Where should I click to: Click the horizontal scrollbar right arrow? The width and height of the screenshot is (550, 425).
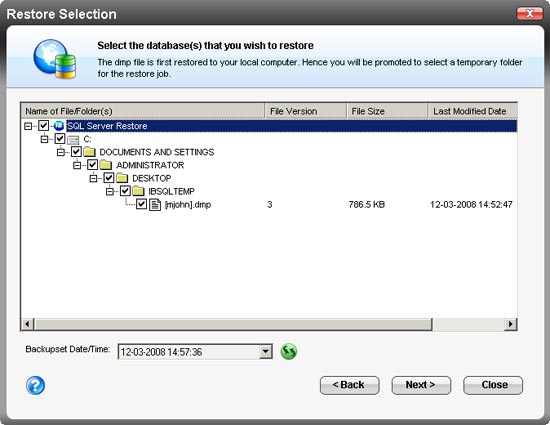[510, 324]
